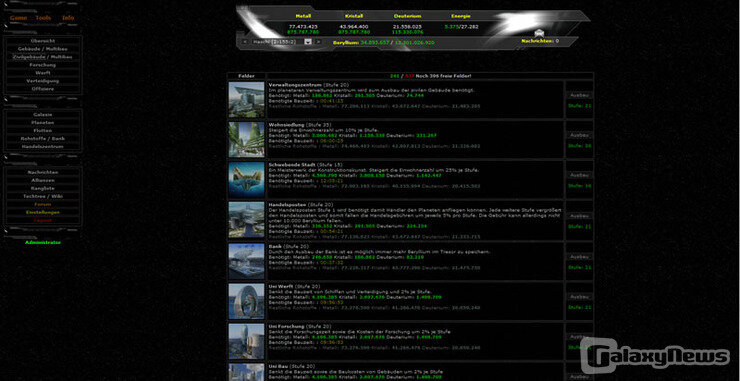Open the Allianzen page

click(42, 180)
